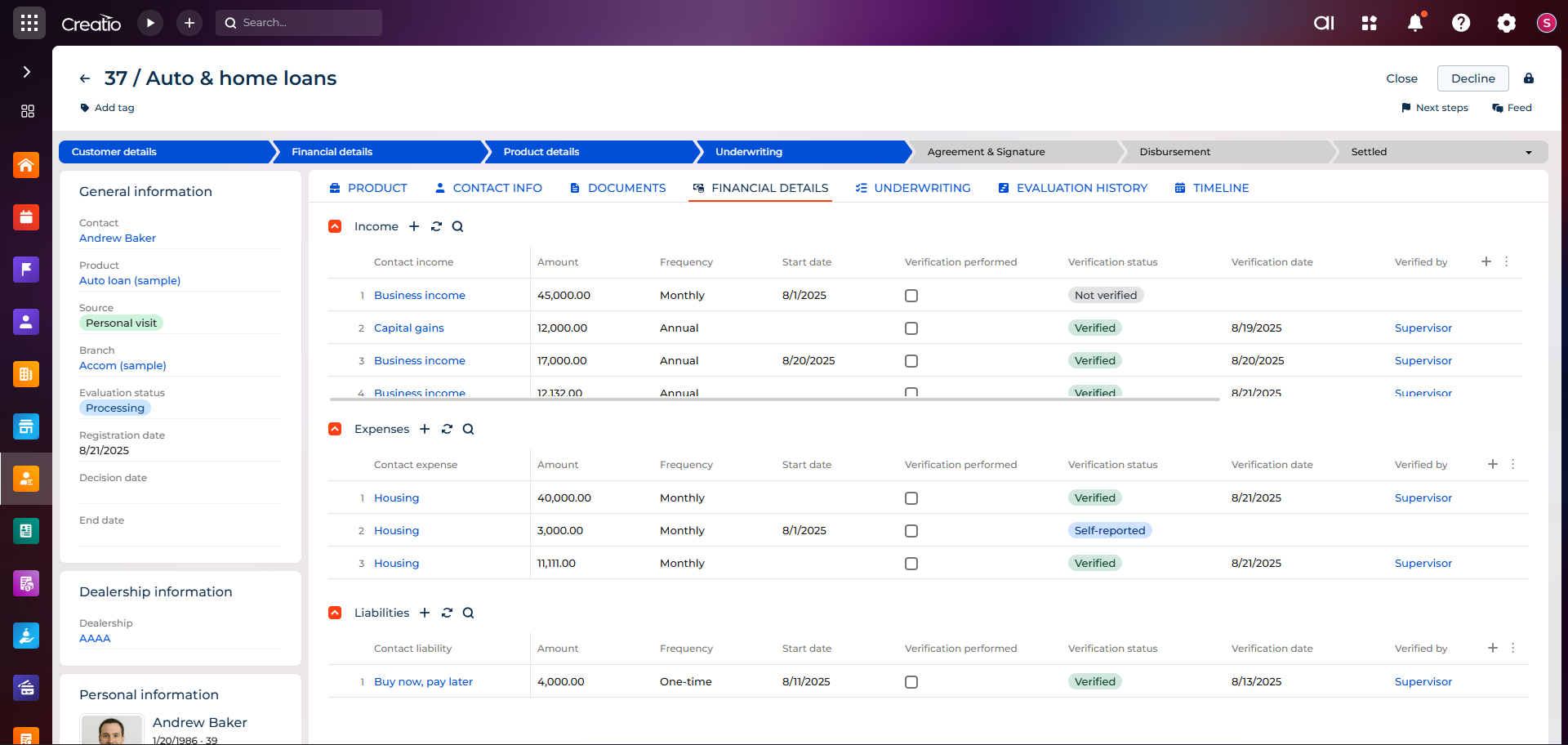
Task: Click the lock icon next to Decline
Action: click(1529, 78)
